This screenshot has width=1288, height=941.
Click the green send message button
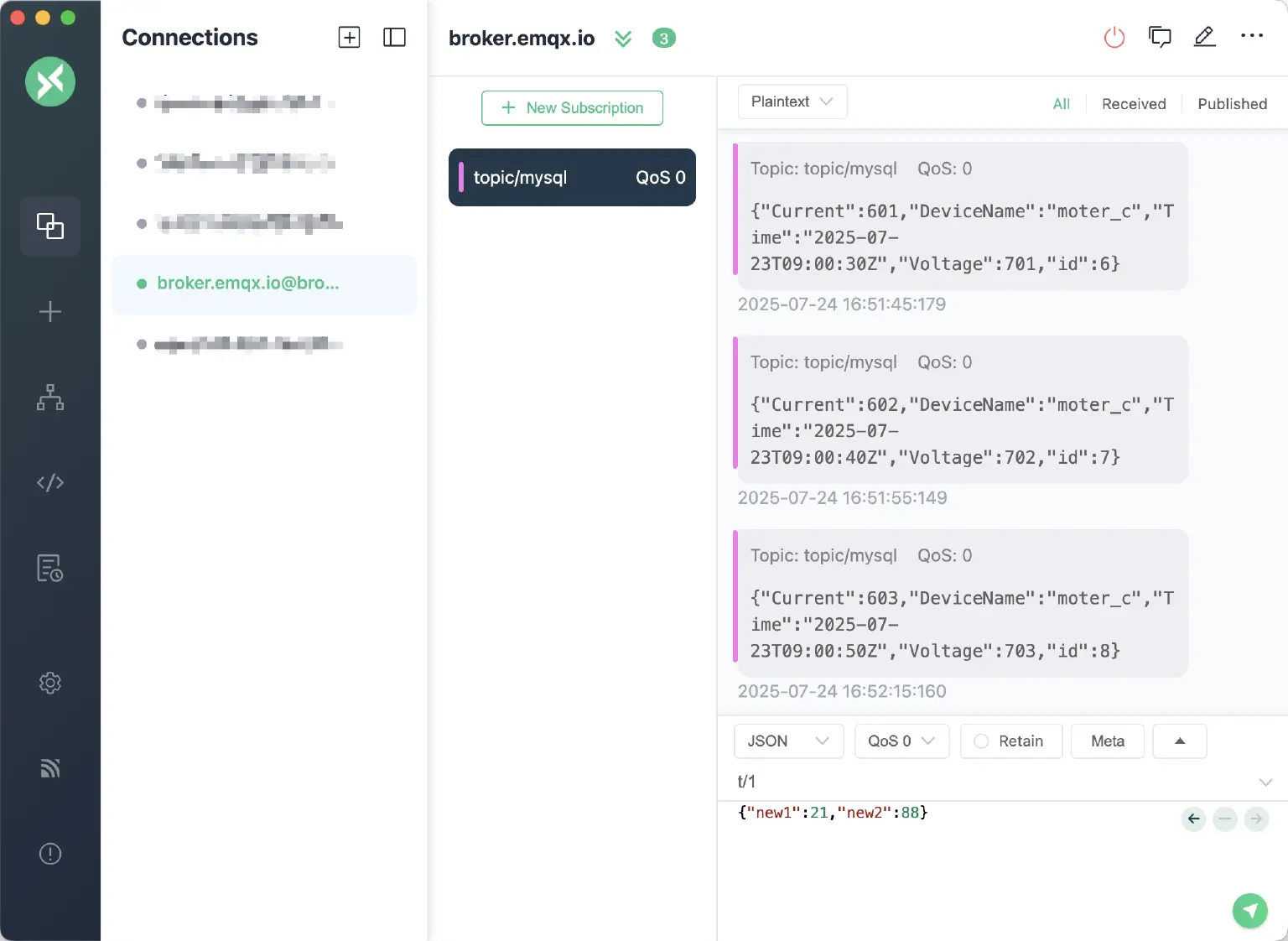point(1249,911)
